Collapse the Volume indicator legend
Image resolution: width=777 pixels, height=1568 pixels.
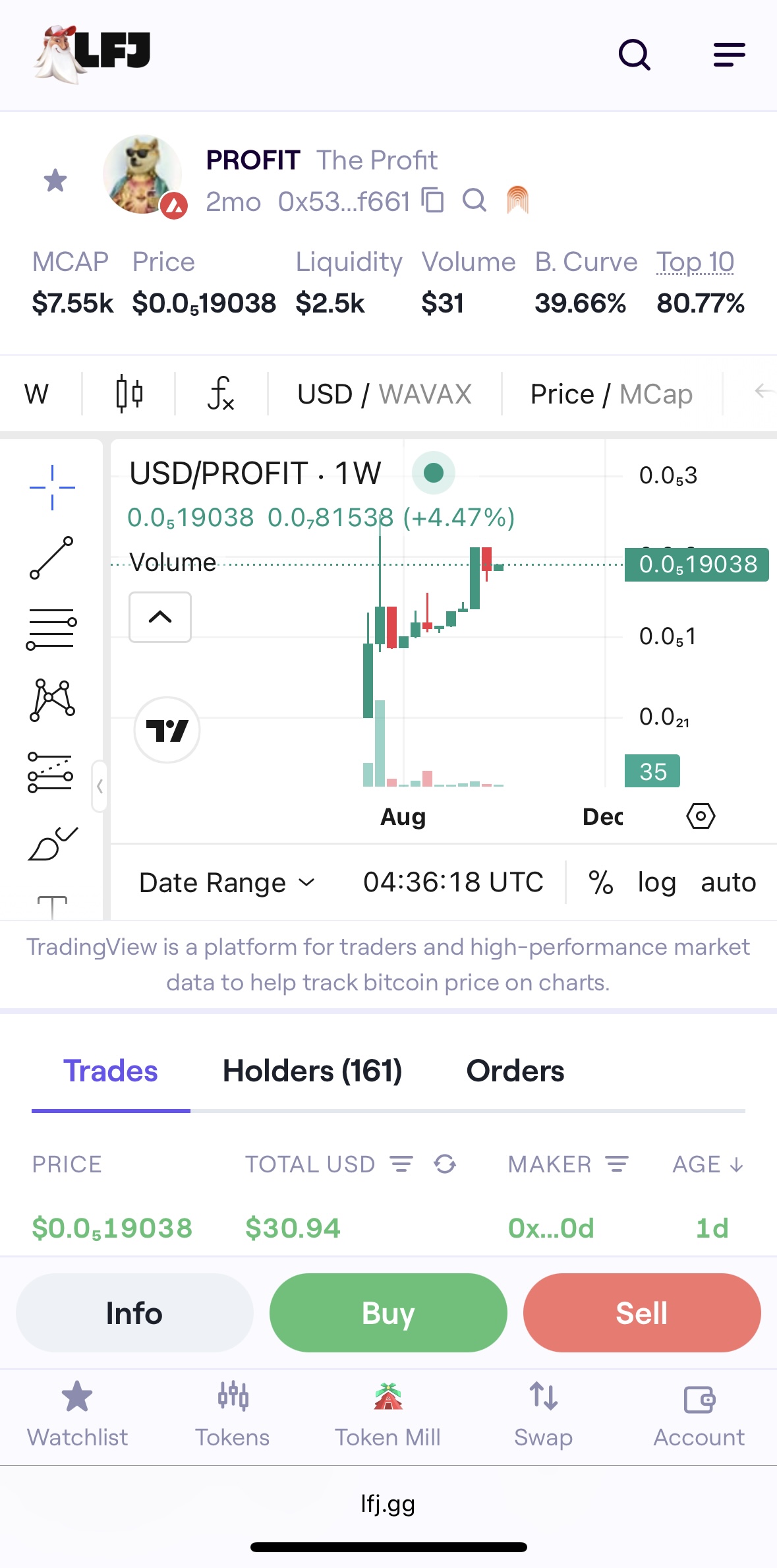click(160, 617)
